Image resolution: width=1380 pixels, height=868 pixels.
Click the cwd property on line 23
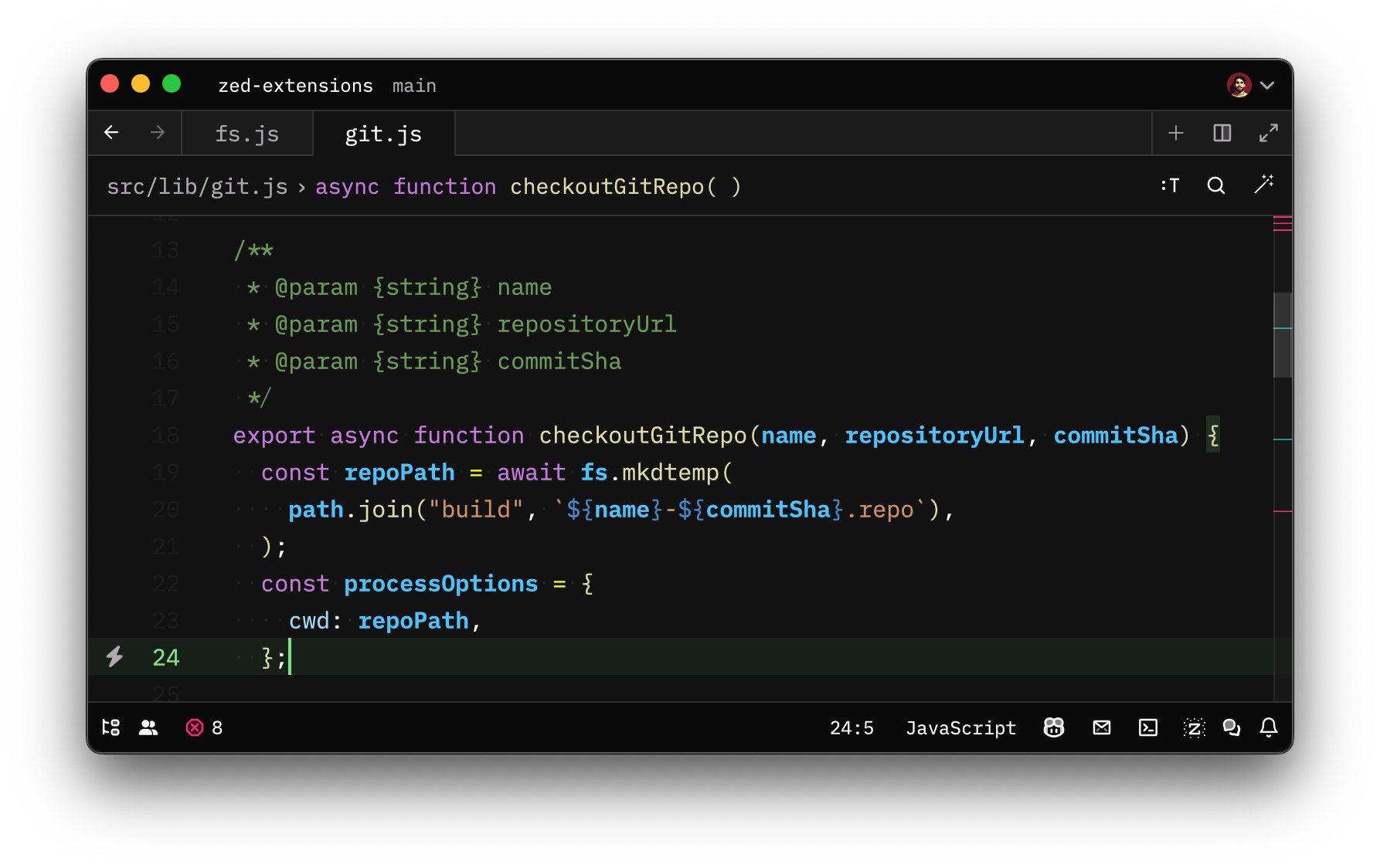click(x=309, y=620)
